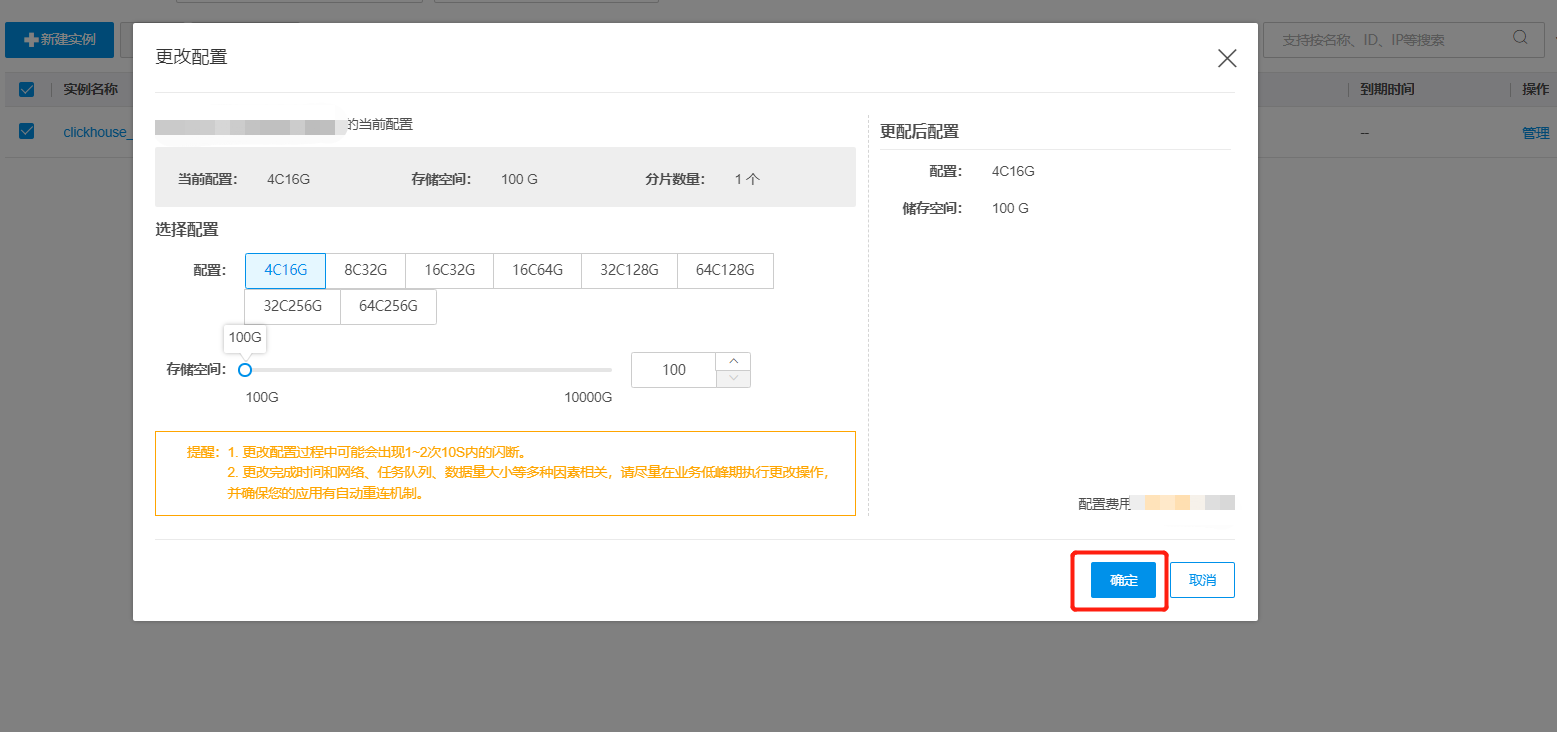This screenshot has width=1557, height=732.
Task: Click the 新建实例 button
Action: [x=60, y=40]
